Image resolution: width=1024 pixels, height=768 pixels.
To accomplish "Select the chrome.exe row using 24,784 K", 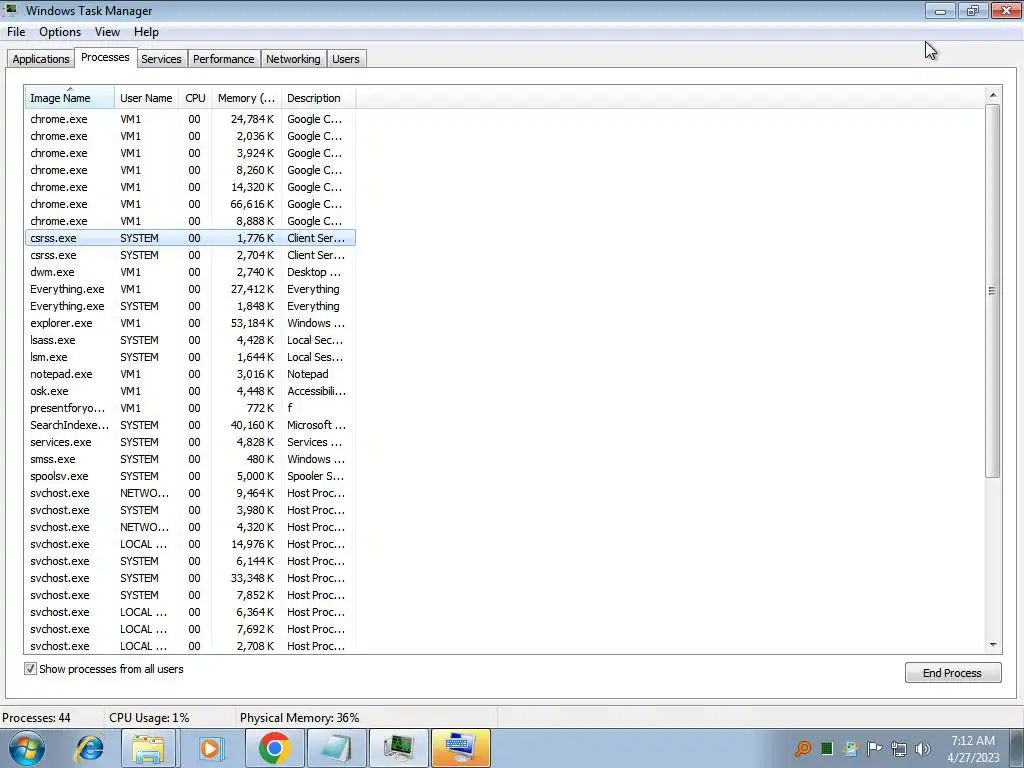I will coord(190,119).
